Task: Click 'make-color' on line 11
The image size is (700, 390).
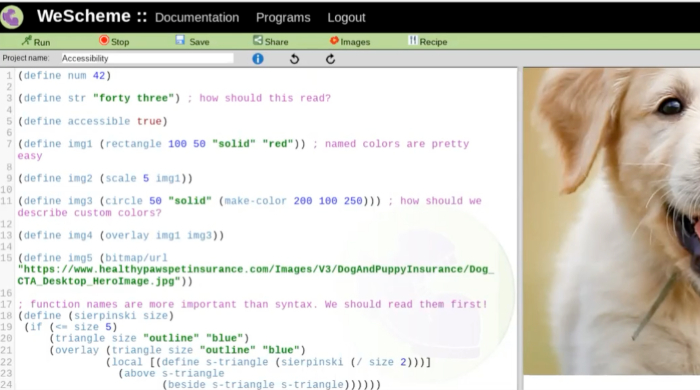Action: coord(255,201)
